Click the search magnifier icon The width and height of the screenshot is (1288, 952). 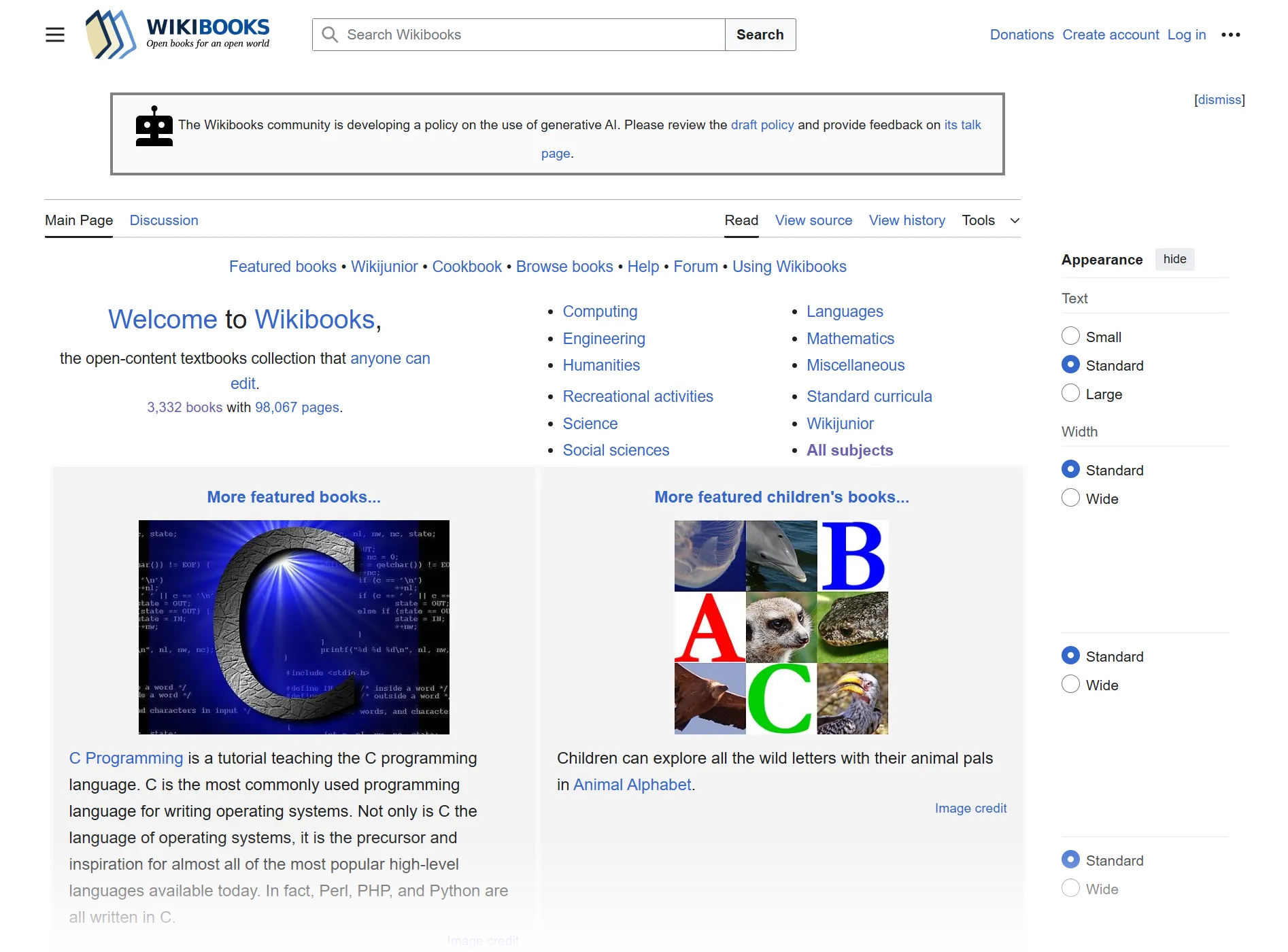[329, 34]
